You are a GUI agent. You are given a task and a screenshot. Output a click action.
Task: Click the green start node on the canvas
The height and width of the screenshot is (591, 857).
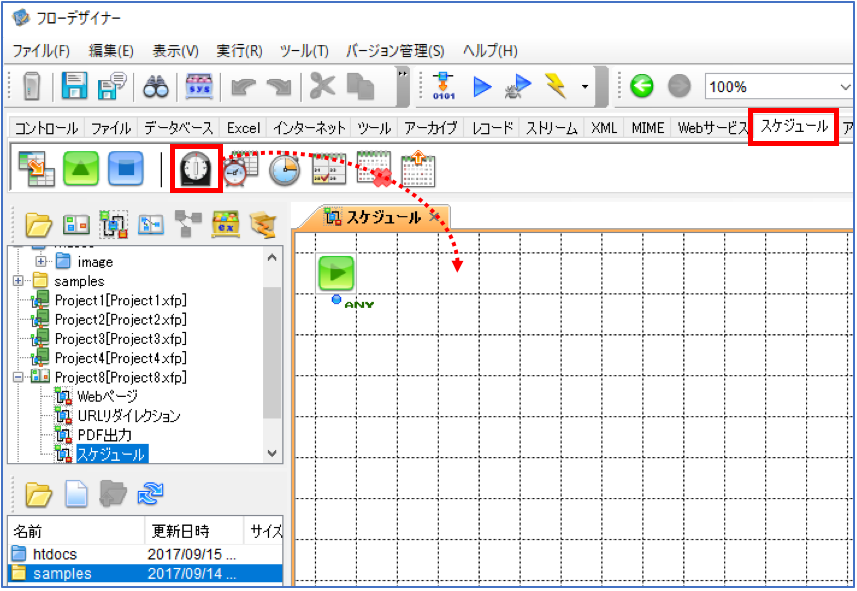pos(336,273)
